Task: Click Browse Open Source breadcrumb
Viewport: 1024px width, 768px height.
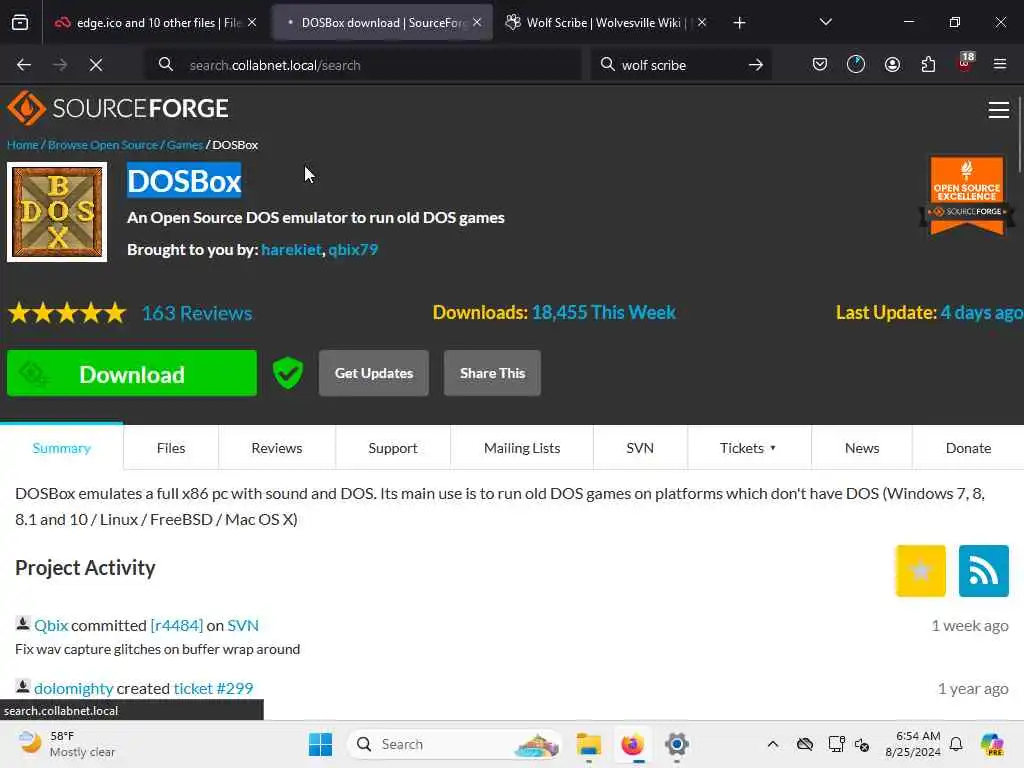Action: pyautogui.click(x=103, y=145)
